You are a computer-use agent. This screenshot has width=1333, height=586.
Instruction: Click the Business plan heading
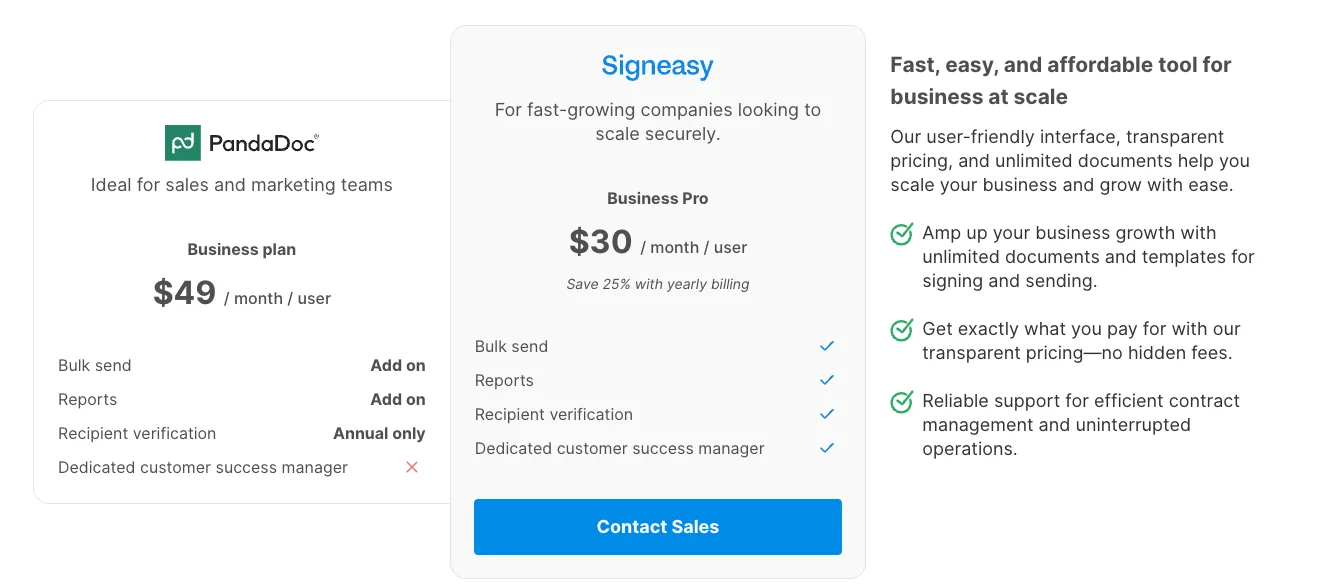241,249
